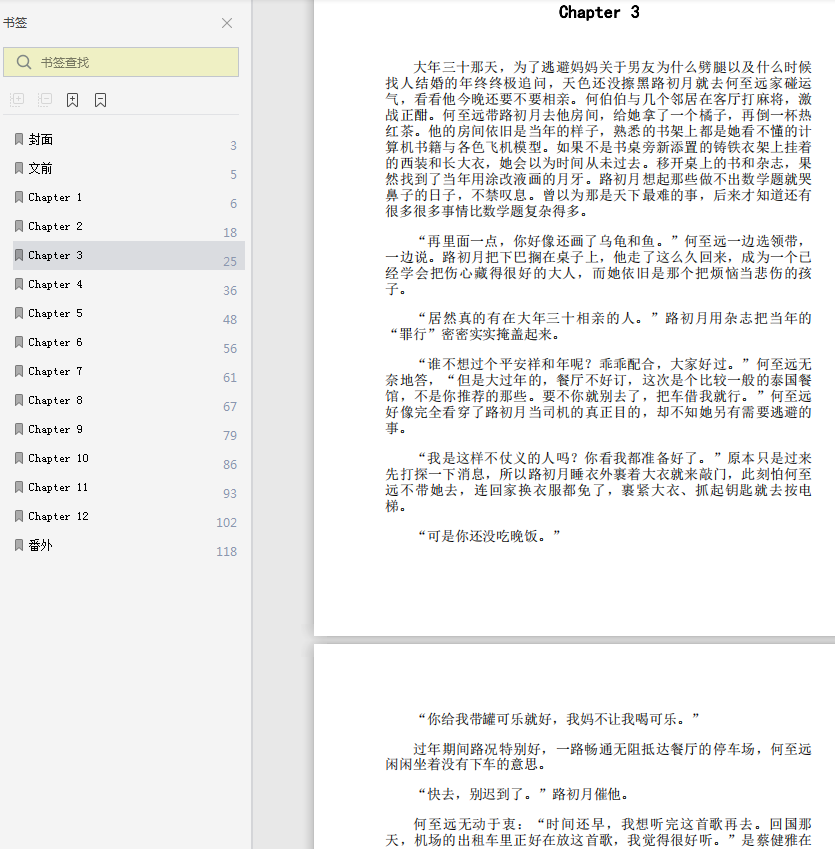Click the bookmark icon beside Chapter 4

coord(19,284)
